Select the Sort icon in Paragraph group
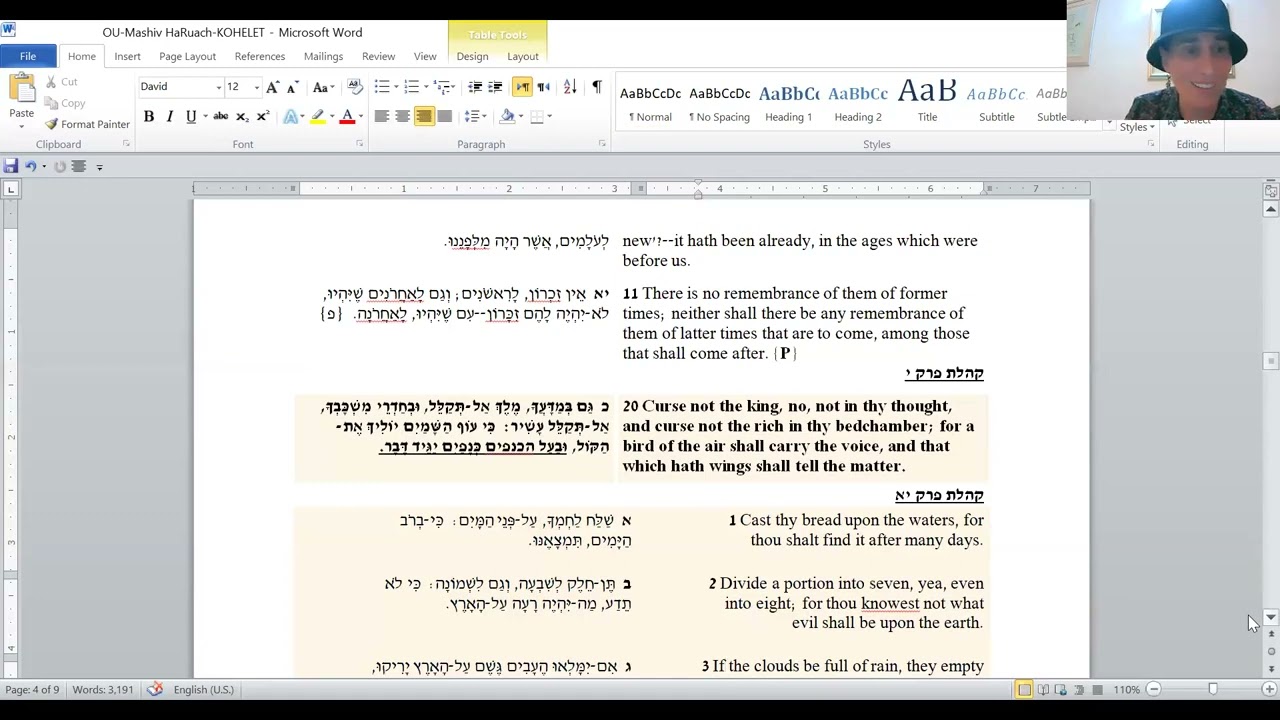 pos(570,87)
